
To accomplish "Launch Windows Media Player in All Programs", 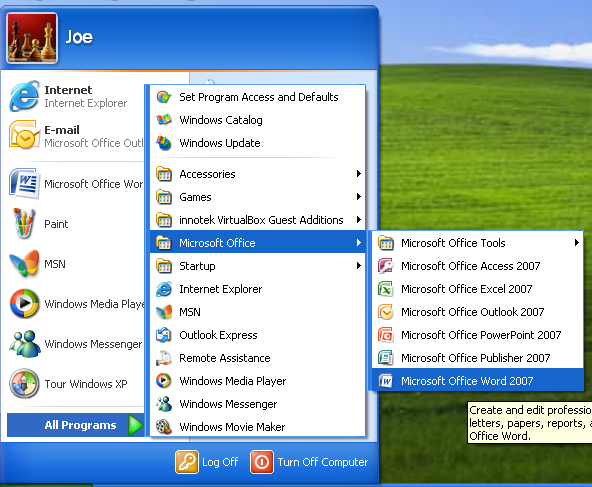I will [164, 381].
